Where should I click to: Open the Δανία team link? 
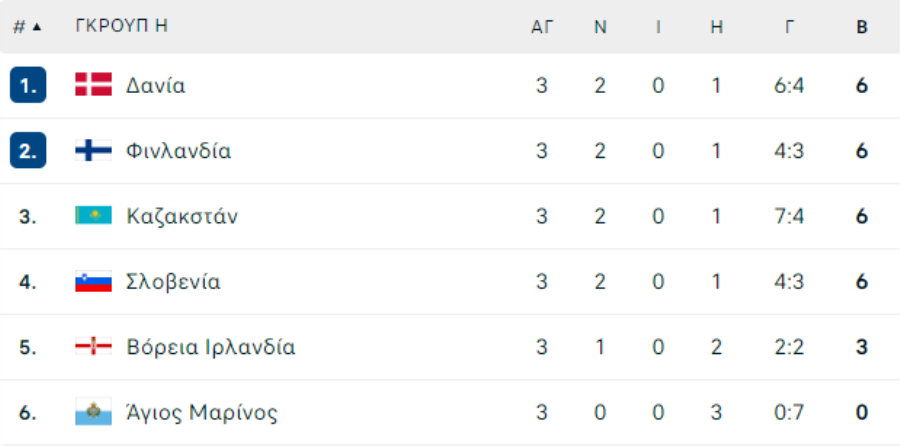coord(156,86)
